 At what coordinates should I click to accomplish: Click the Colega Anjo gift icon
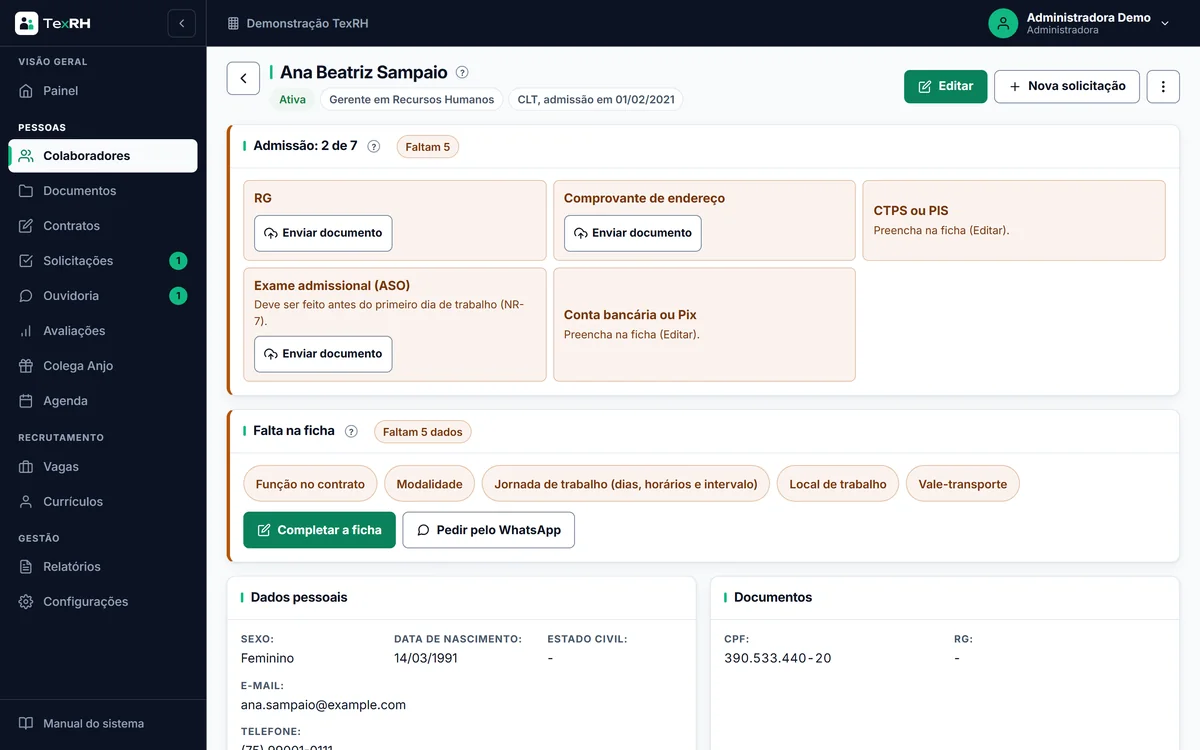[x=26, y=366]
